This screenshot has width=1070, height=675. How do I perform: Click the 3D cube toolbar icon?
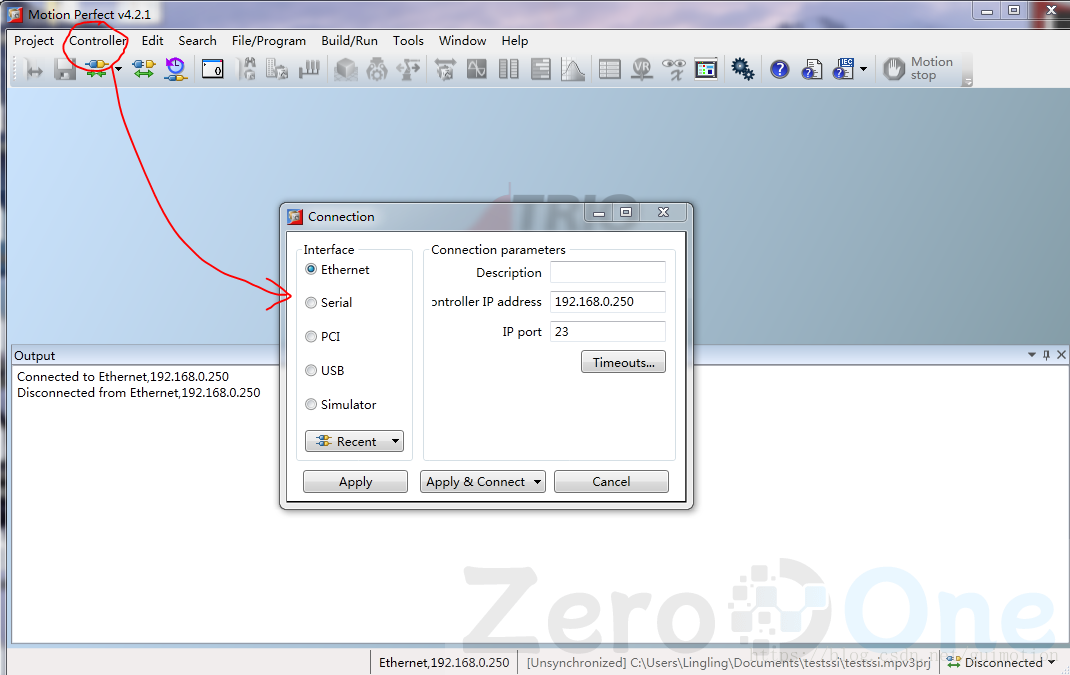click(346, 69)
